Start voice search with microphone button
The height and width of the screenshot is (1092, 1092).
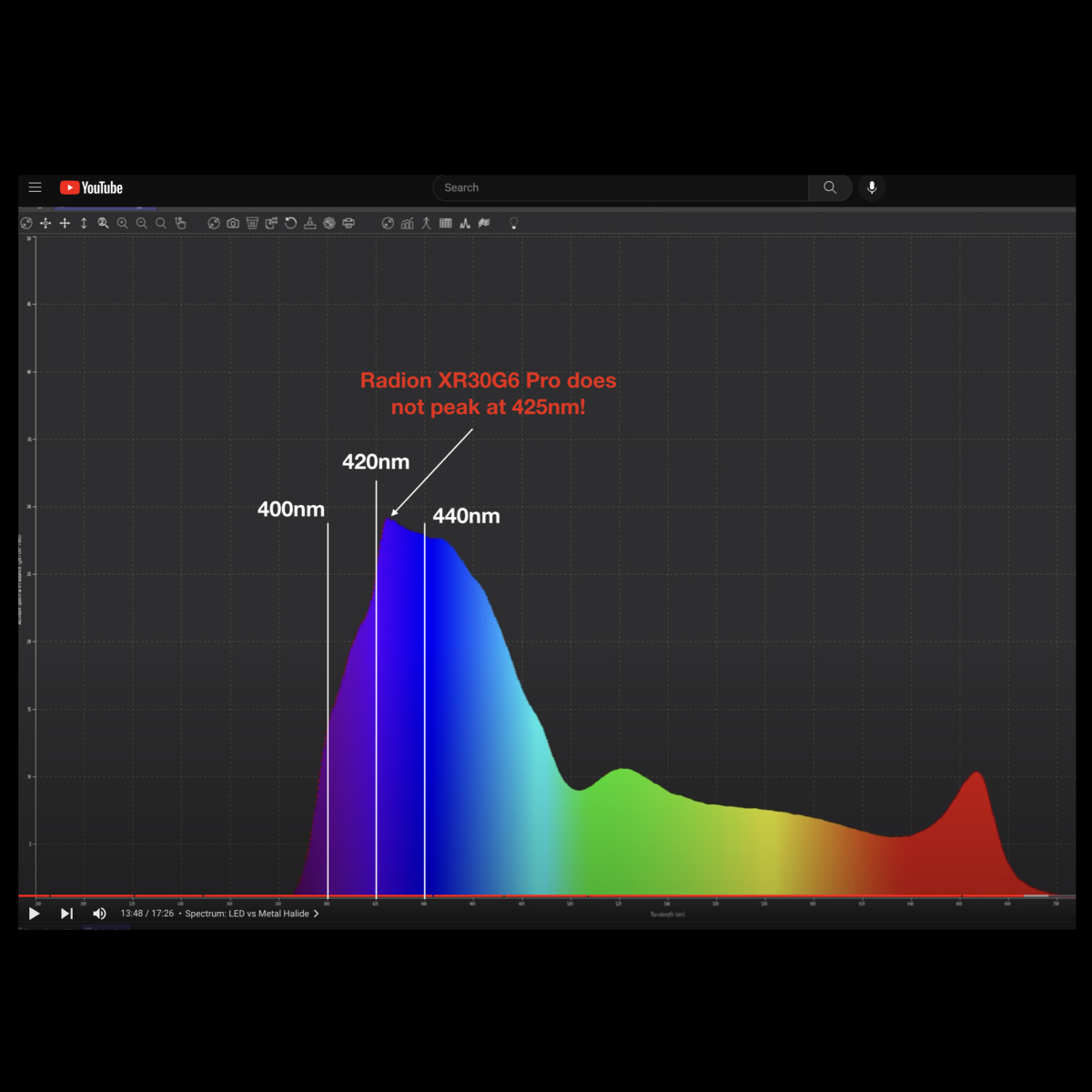tap(872, 187)
